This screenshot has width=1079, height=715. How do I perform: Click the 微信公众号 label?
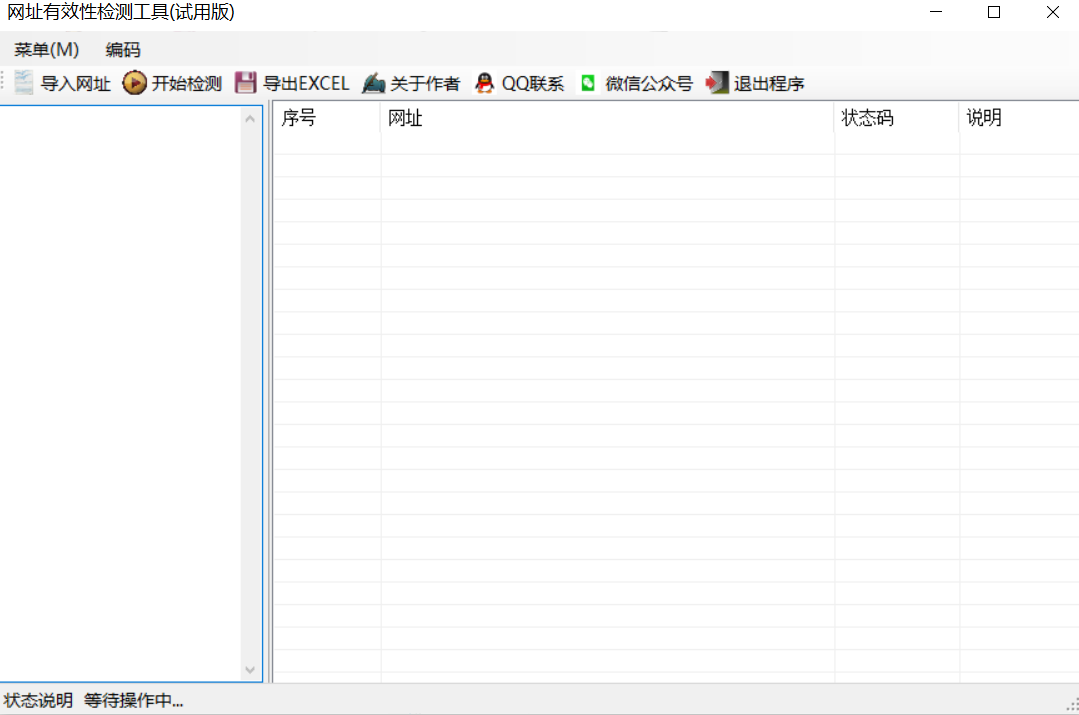click(649, 84)
